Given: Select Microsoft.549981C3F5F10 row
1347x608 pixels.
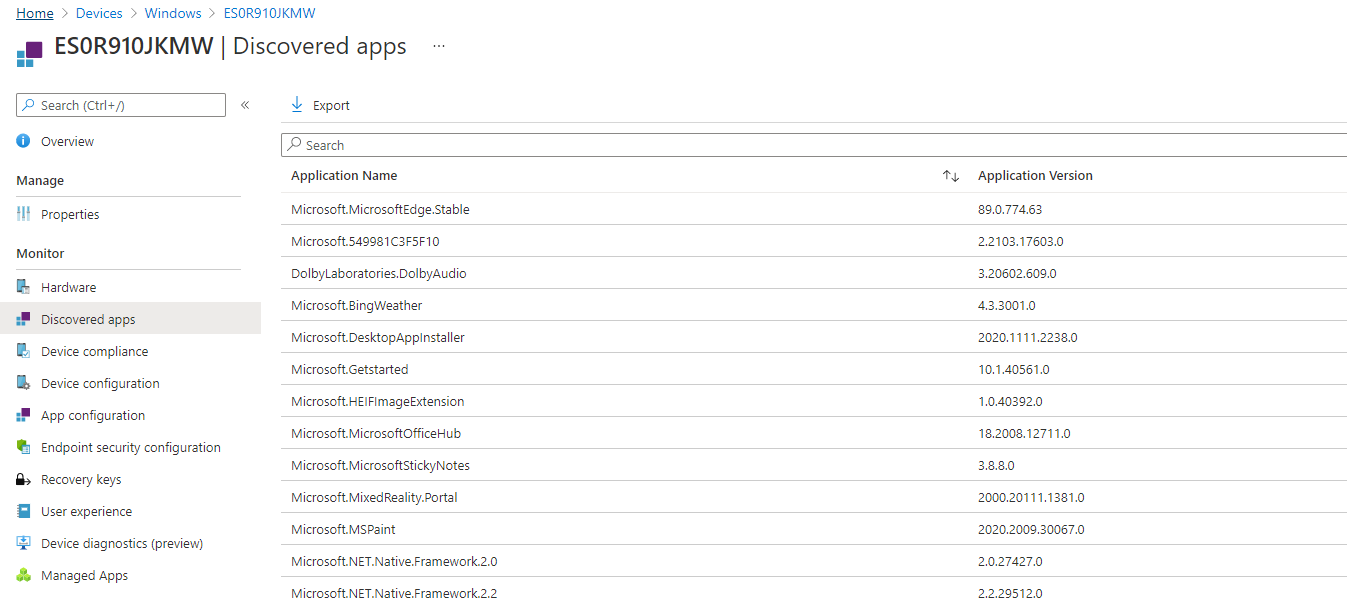Looking at the screenshot, I should 814,242.
